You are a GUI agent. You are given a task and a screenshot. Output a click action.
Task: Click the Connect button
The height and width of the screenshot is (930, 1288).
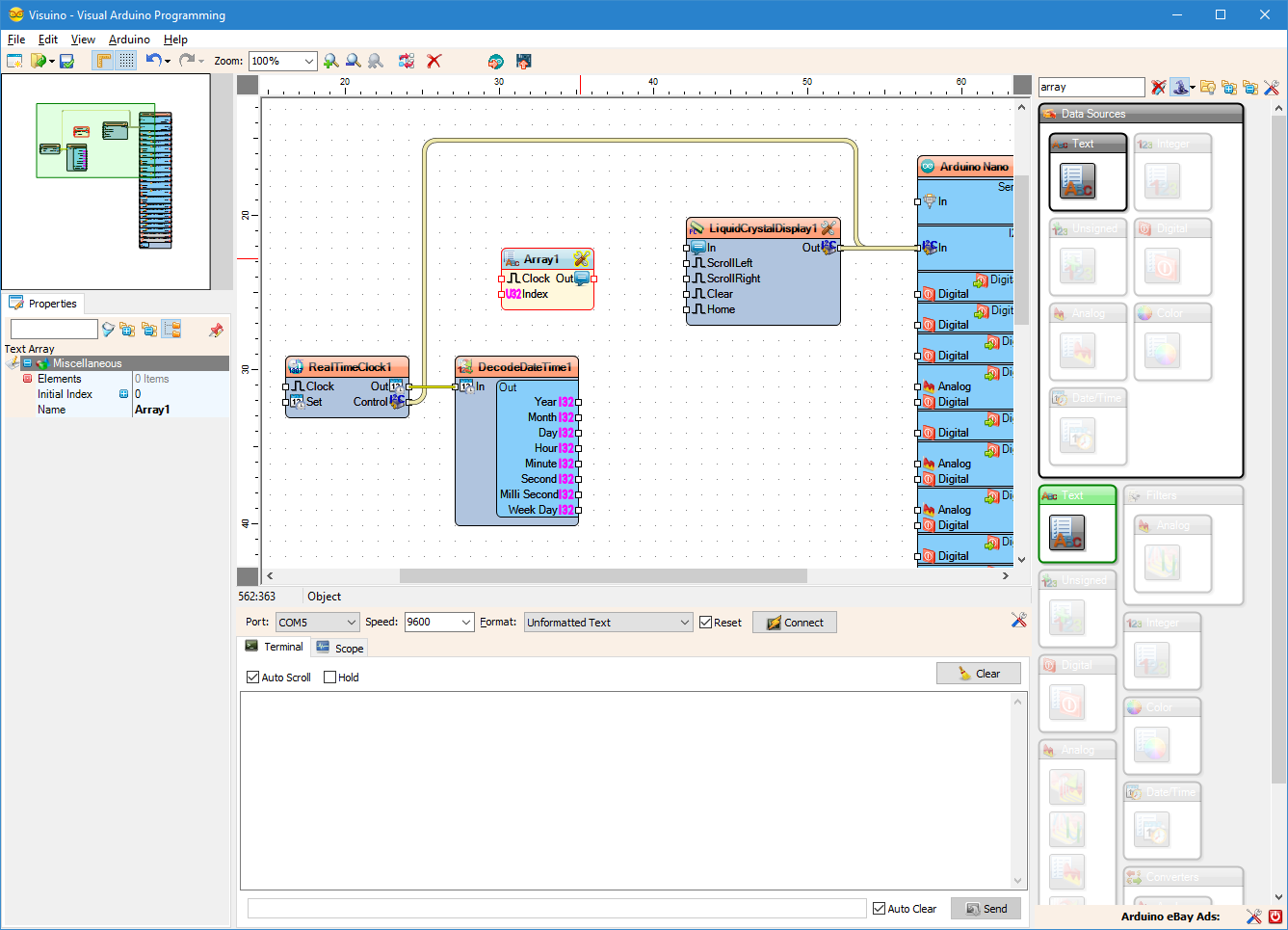click(795, 623)
